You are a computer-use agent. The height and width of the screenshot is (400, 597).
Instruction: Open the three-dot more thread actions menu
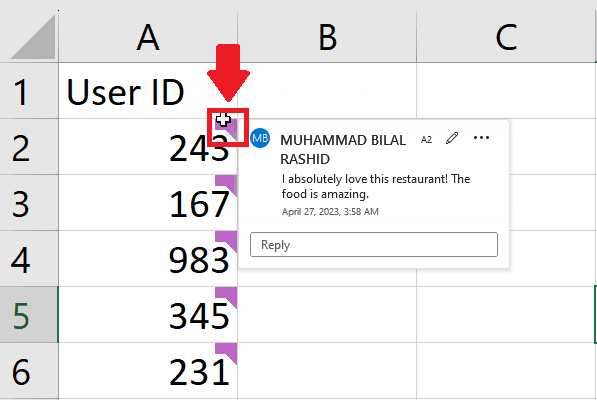(x=481, y=138)
